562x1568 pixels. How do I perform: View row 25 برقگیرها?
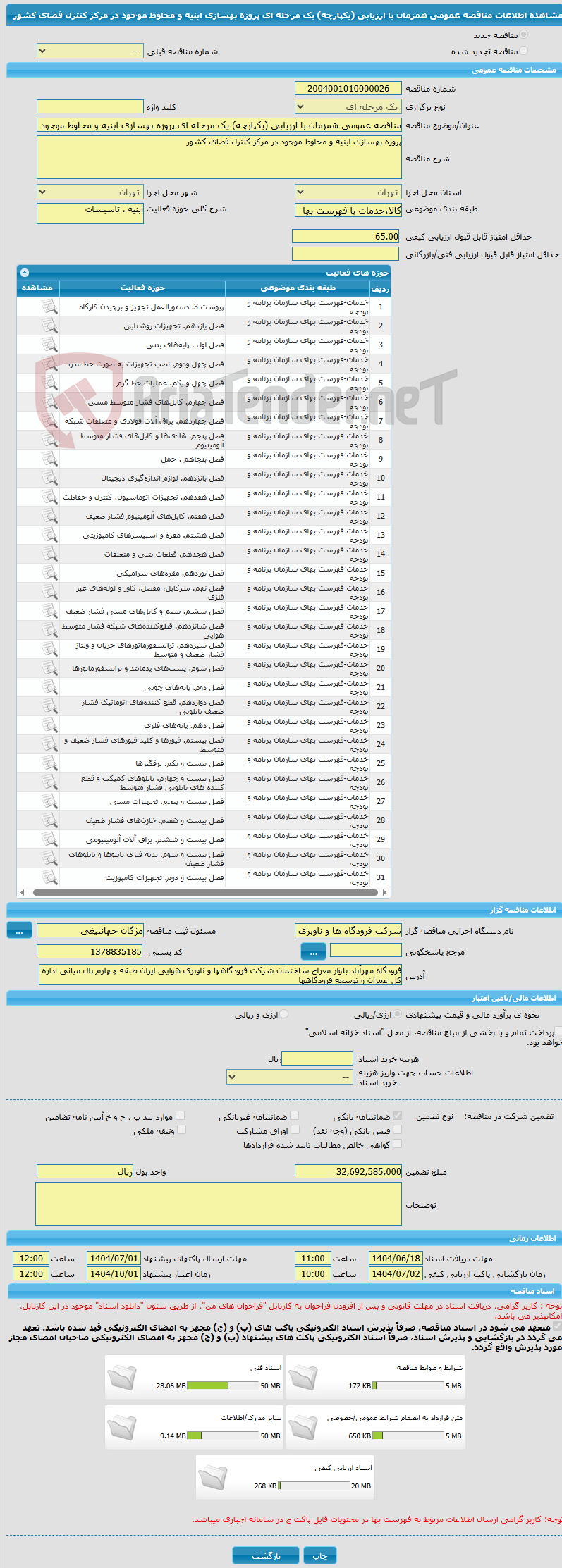(49, 763)
